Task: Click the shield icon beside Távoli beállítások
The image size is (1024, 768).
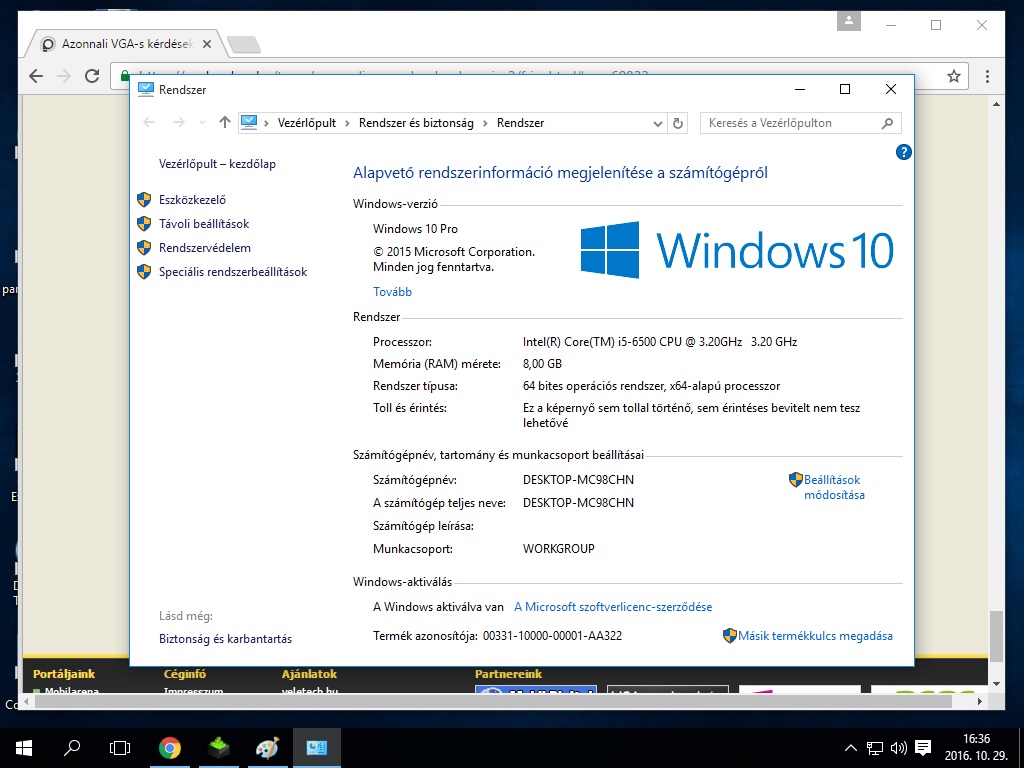Action: [x=144, y=224]
